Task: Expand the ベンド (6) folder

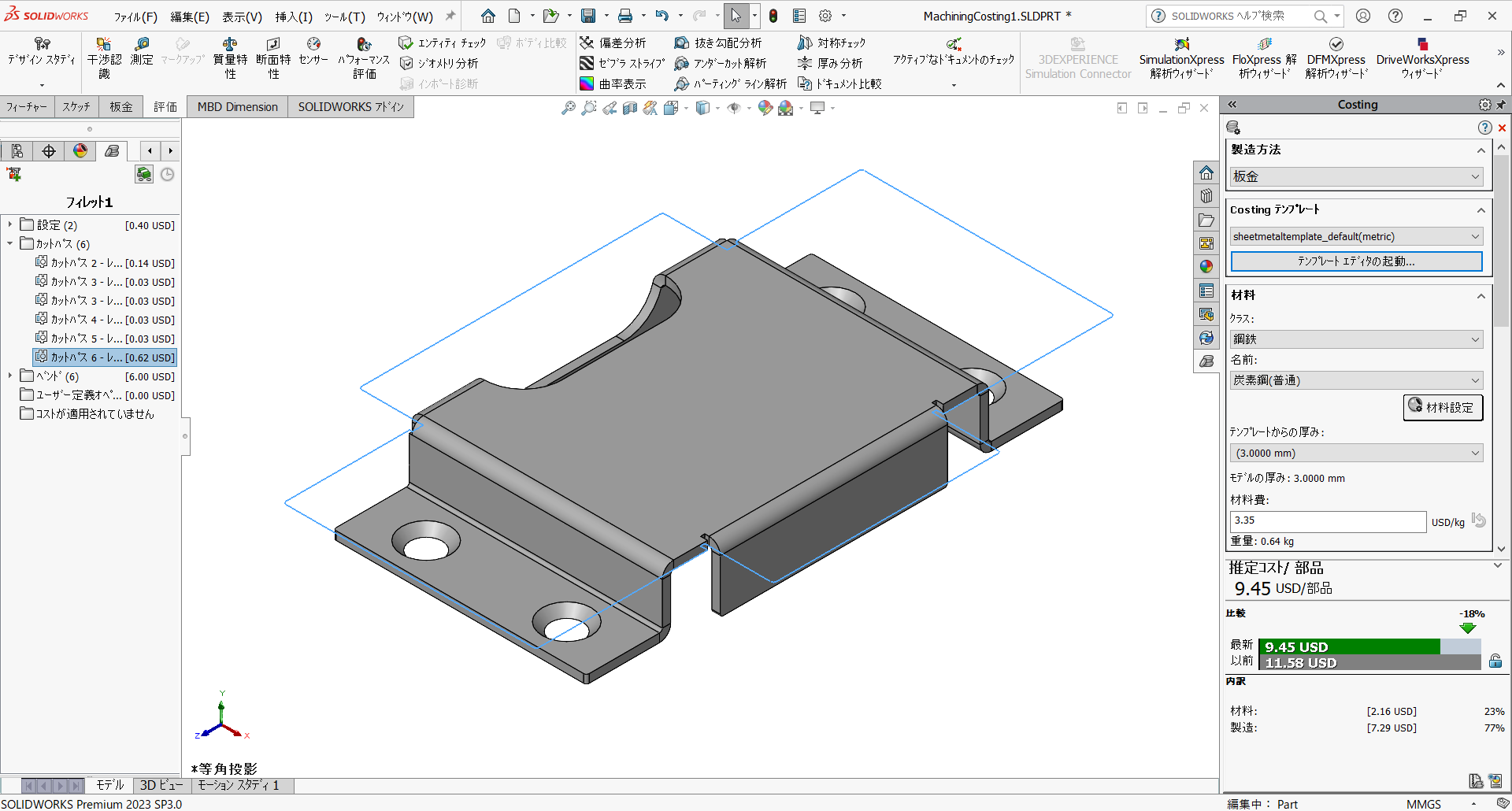Action: point(10,376)
